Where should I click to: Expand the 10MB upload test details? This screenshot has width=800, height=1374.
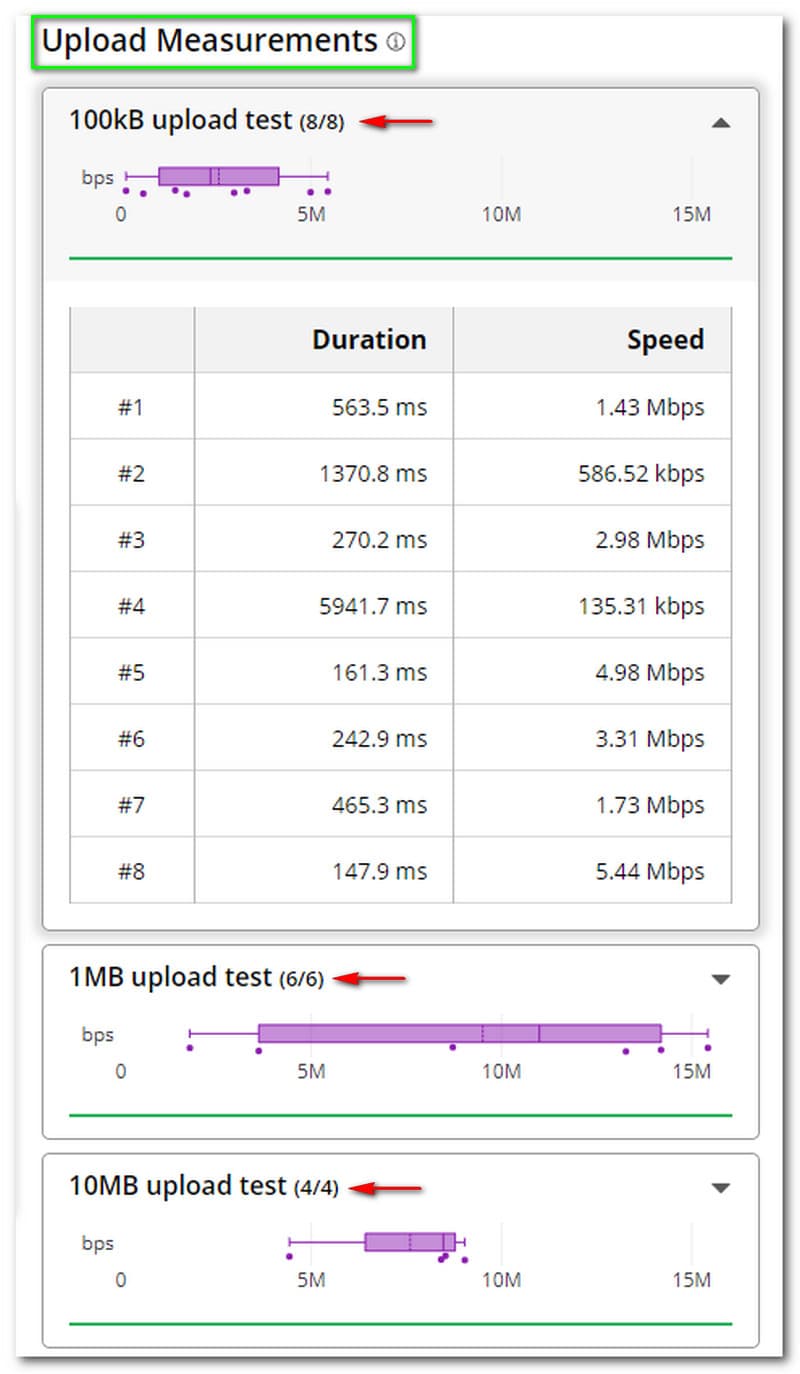pos(720,1188)
